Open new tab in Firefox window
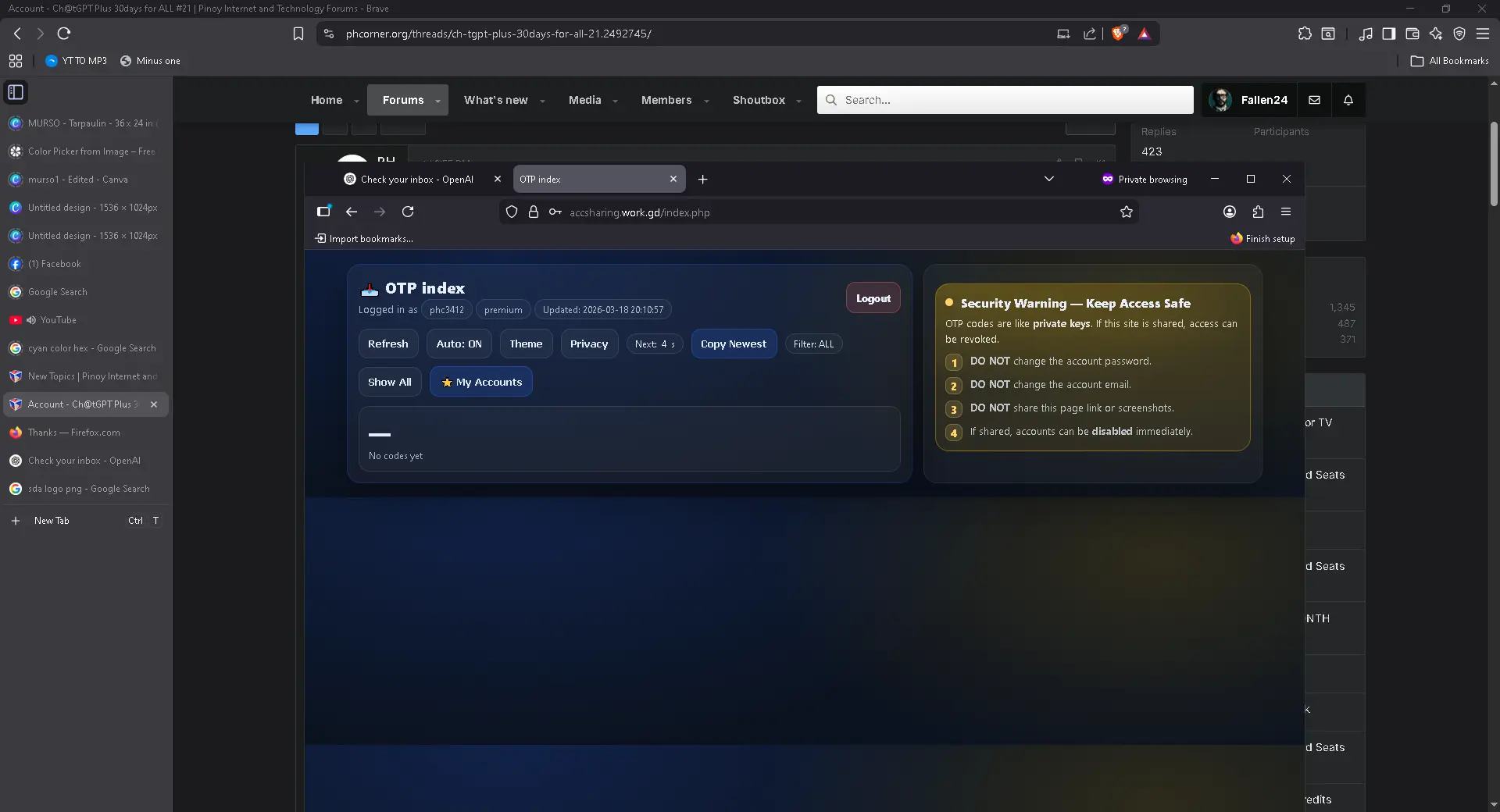1500x812 pixels. (x=702, y=179)
